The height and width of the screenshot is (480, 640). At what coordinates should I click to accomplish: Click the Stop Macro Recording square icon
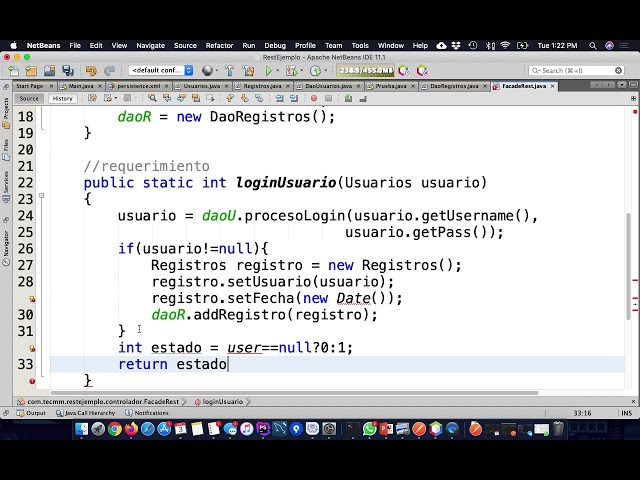point(328,98)
